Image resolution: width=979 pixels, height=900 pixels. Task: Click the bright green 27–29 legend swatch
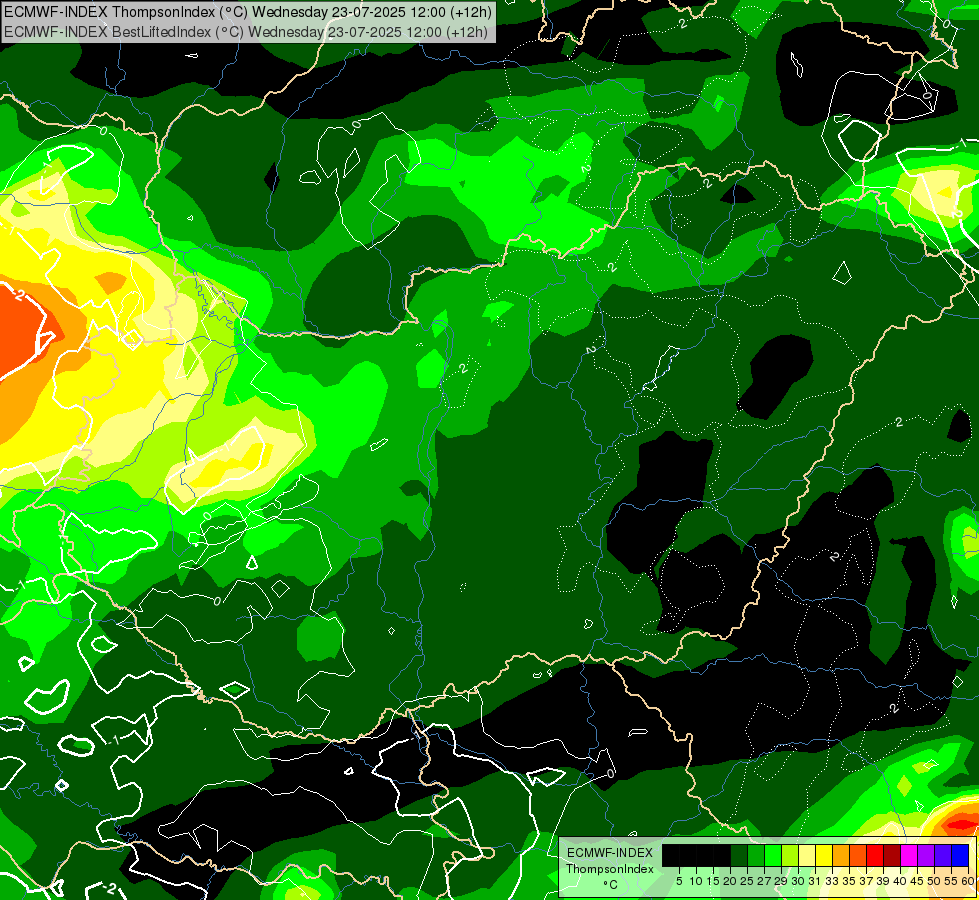pos(773,856)
